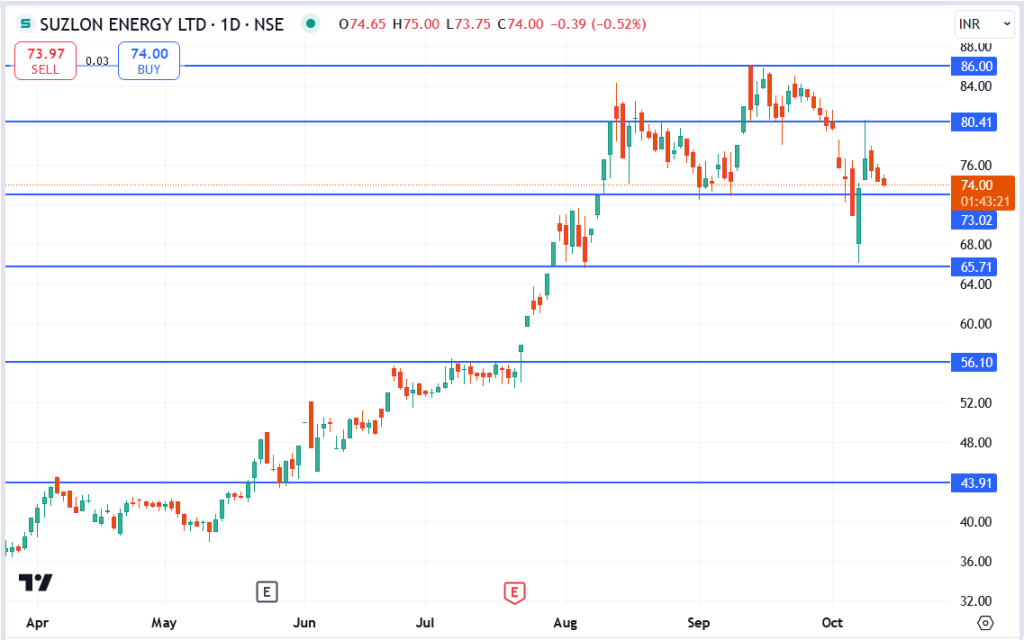Click the Jun label on time axis
This screenshot has width=1024, height=640.
tap(305, 622)
